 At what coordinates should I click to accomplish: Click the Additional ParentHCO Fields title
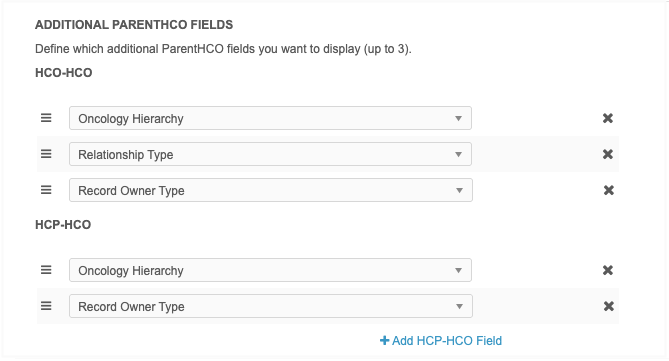pos(134,25)
